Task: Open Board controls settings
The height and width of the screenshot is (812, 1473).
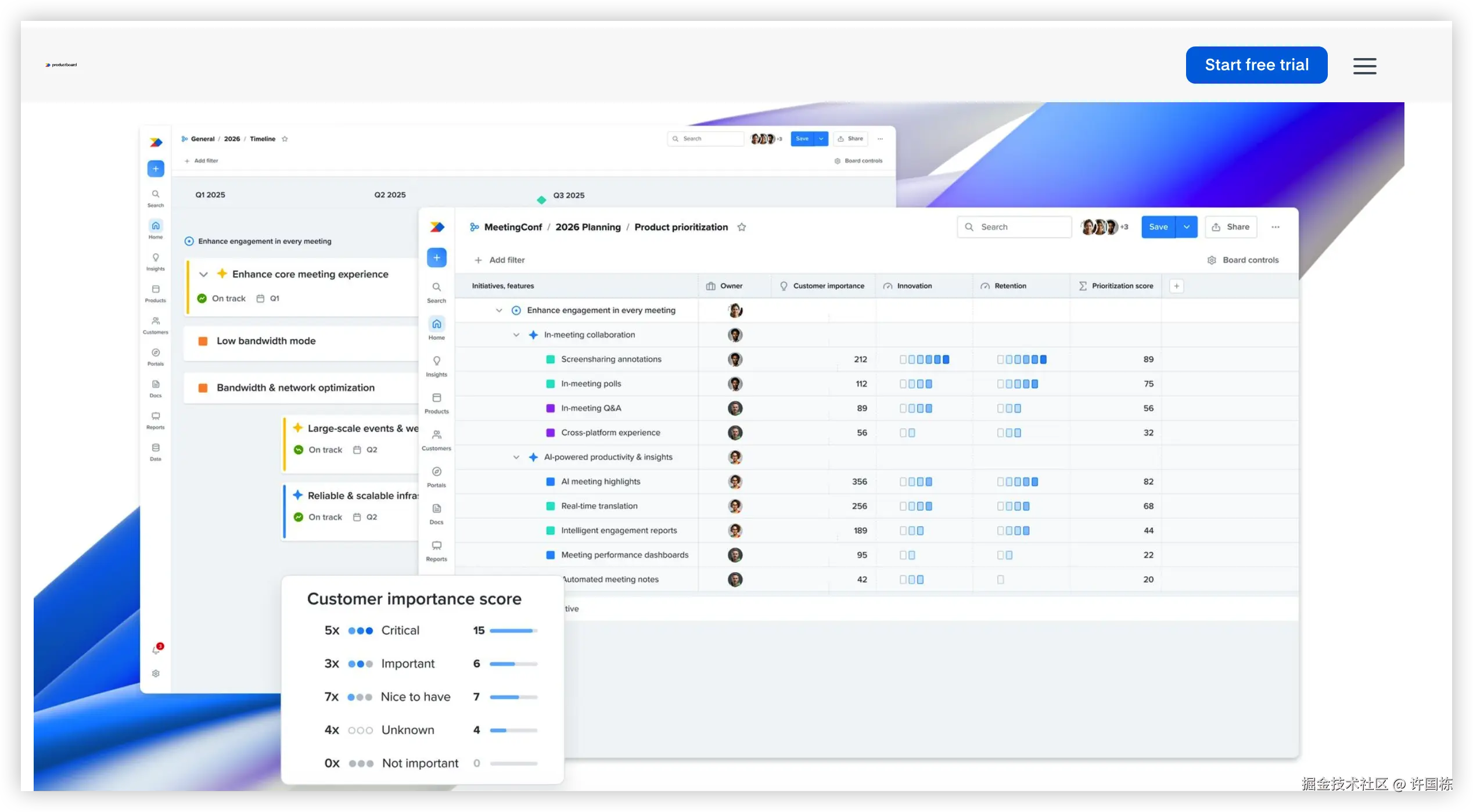Action: (1243, 260)
